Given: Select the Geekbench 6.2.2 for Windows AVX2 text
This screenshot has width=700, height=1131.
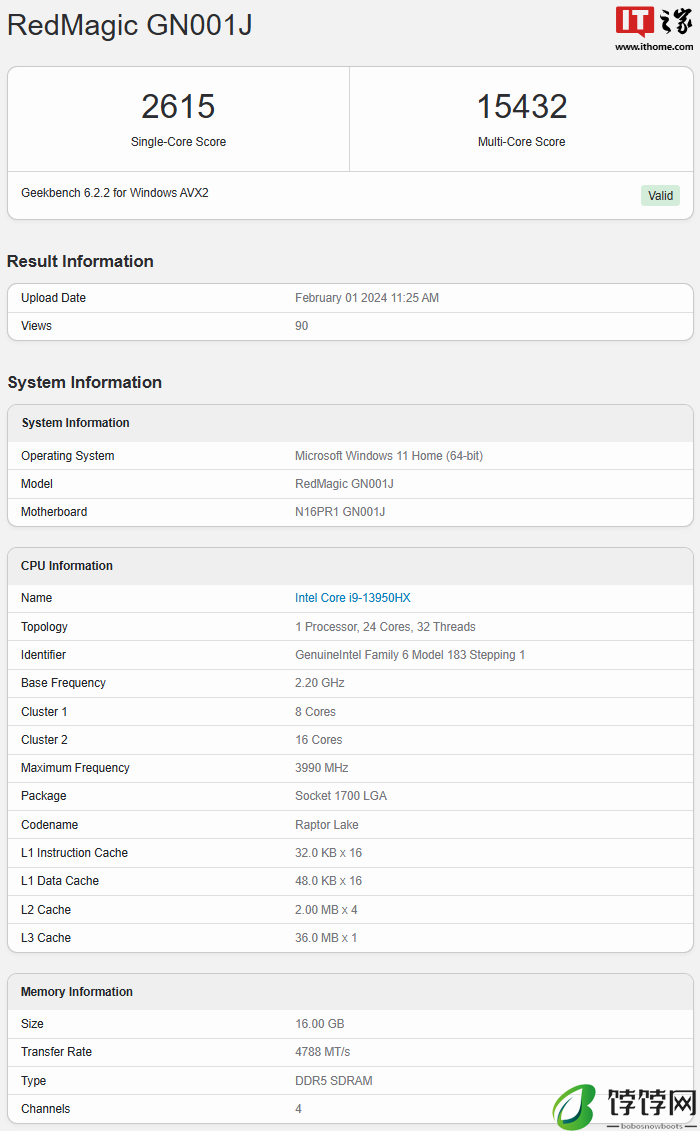Looking at the screenshot, I should point(115,193).
